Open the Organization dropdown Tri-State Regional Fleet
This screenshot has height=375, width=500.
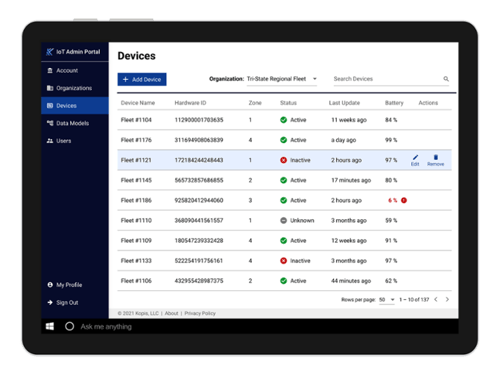coord(282,79)
